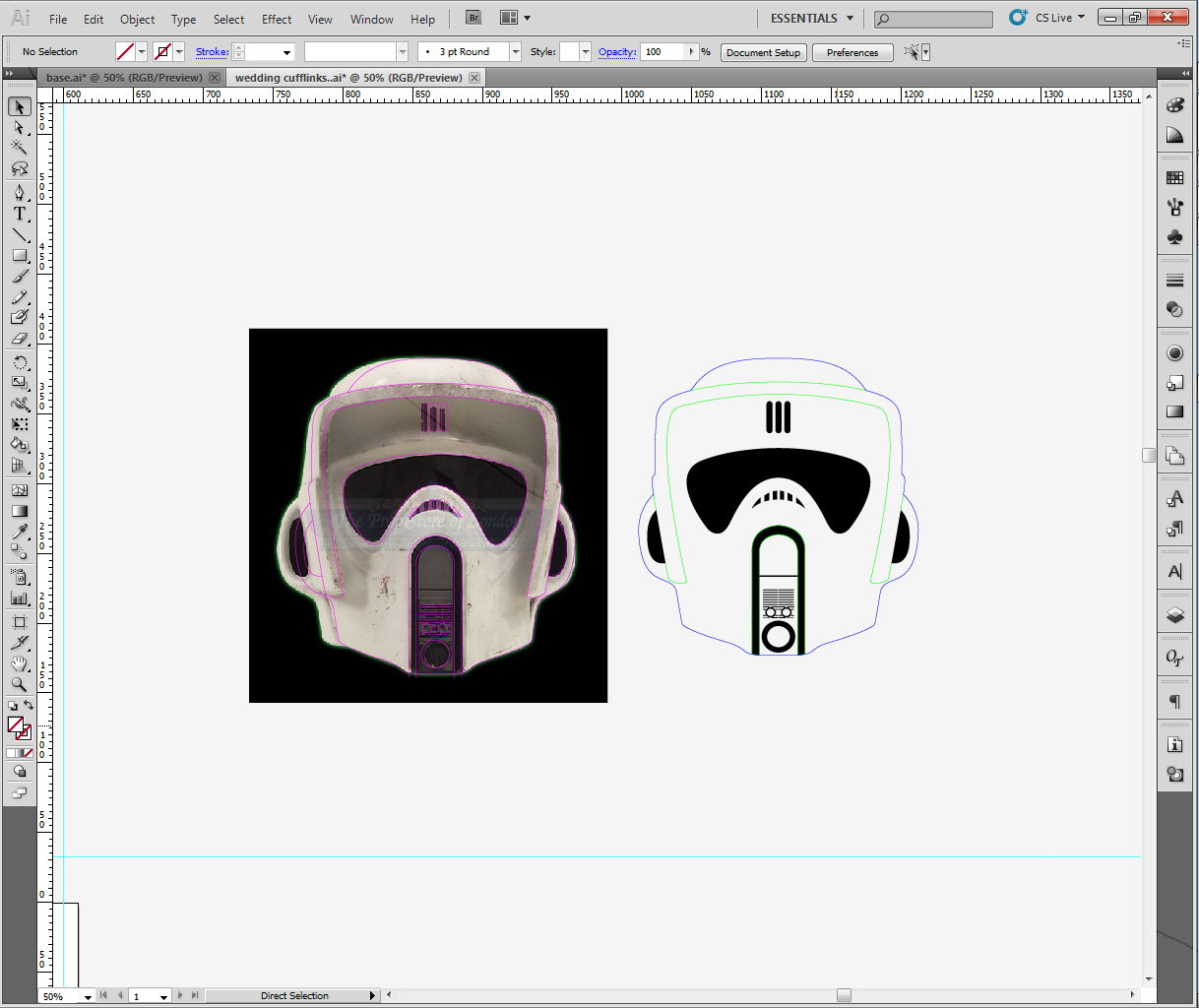Click the Document Setup button
This screenshot has width=1199, height=1008.
pos(763,52)
